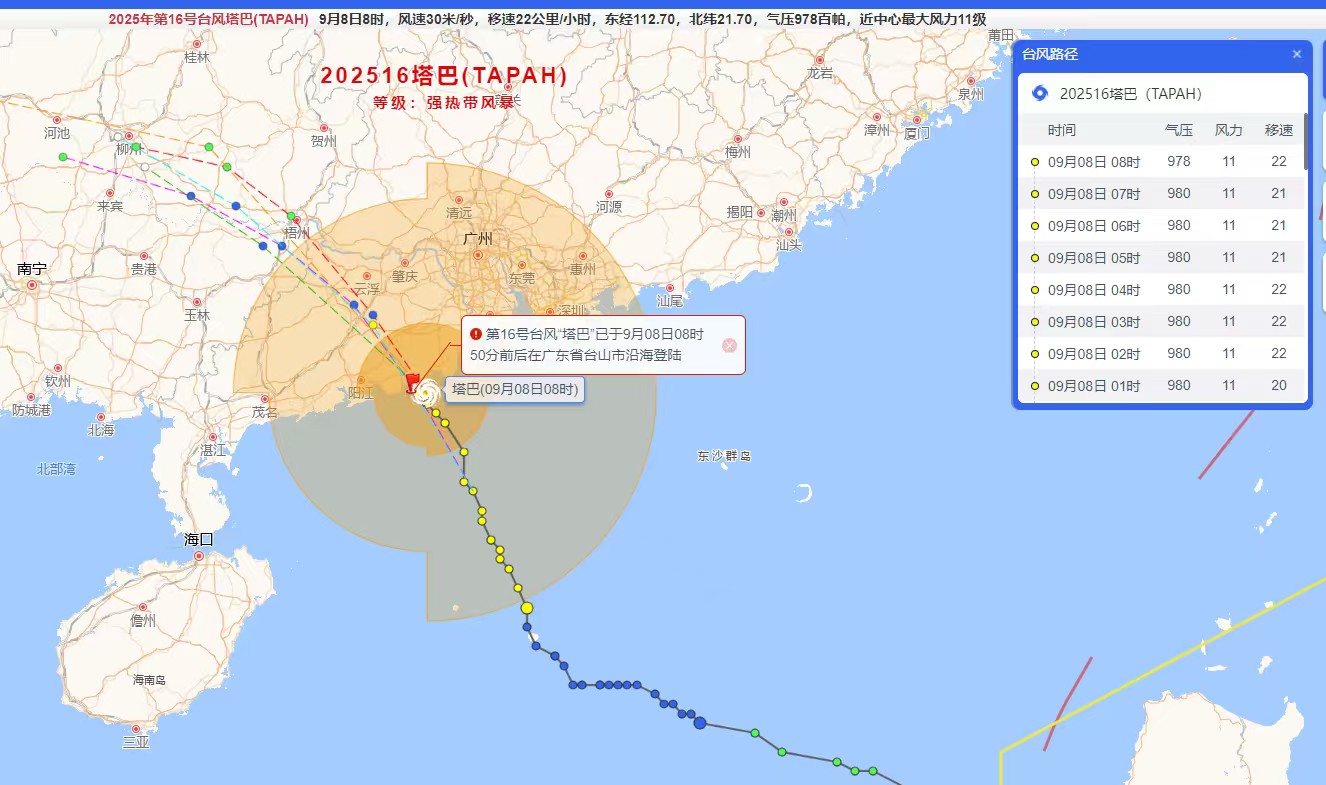1326x785 pixels.
Task: Select the 09月08日 01时 track record
Action: tap(1160, 385)
